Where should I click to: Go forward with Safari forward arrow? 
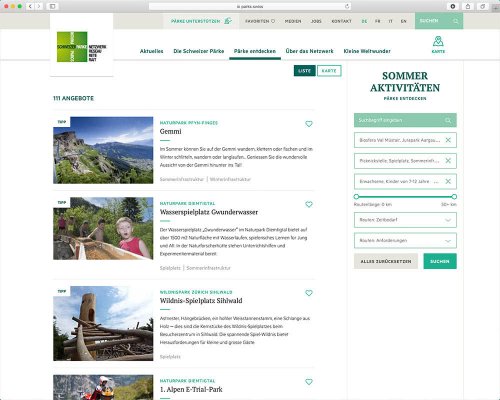click(x=39, y=6)
